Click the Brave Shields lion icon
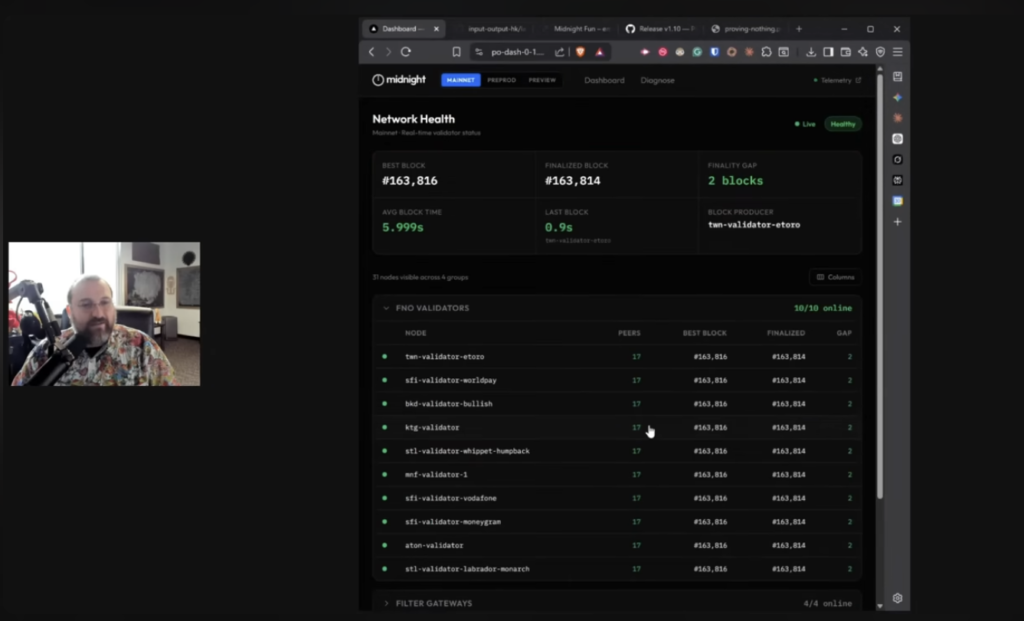The width and height of the screenshot is (1024, 621). coord(580,52)
